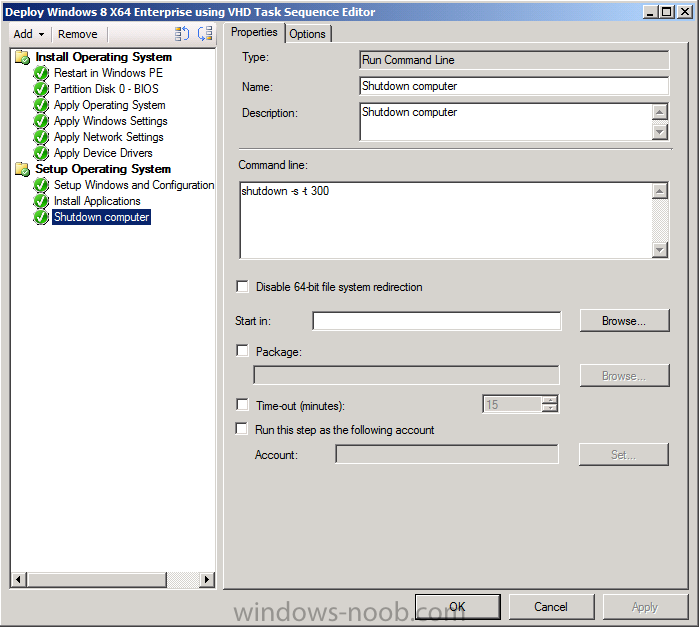
Task: Select Apply Device Drivers step
Action: click(x=103, y=153)
